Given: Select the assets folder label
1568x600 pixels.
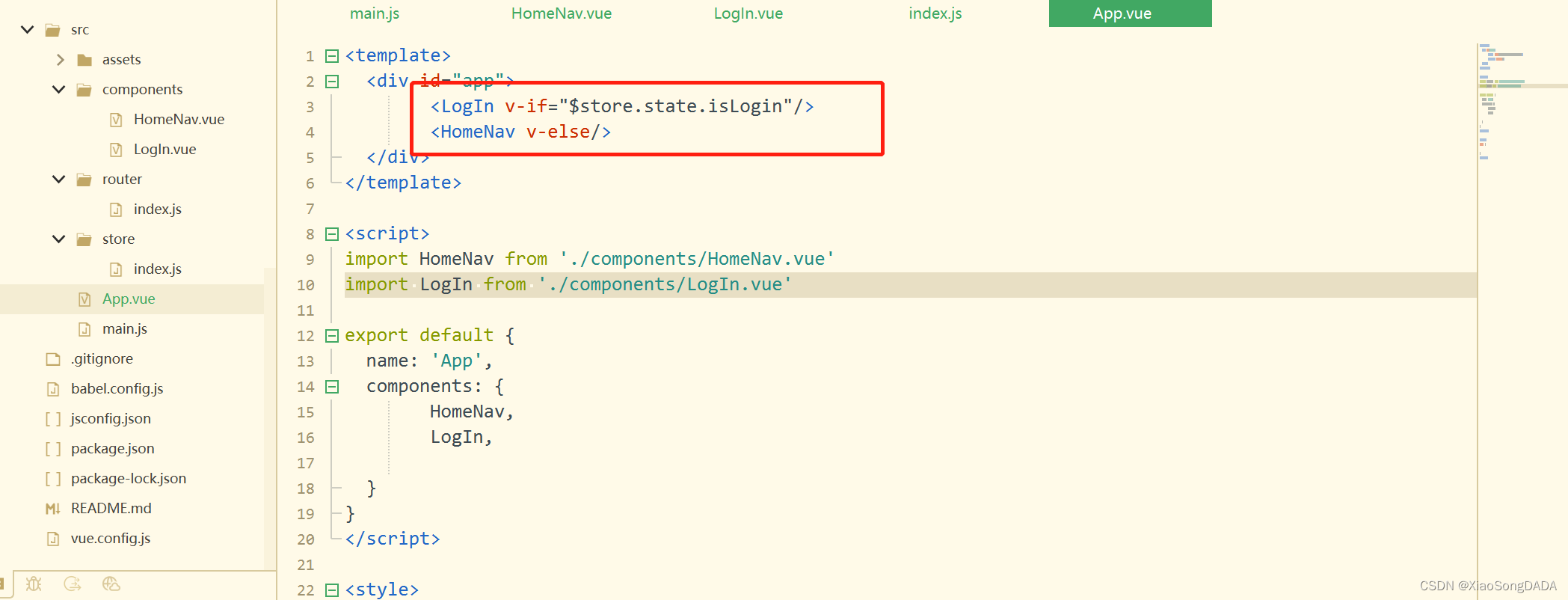Looking at the screenshot, I should (x=121, y=60).
